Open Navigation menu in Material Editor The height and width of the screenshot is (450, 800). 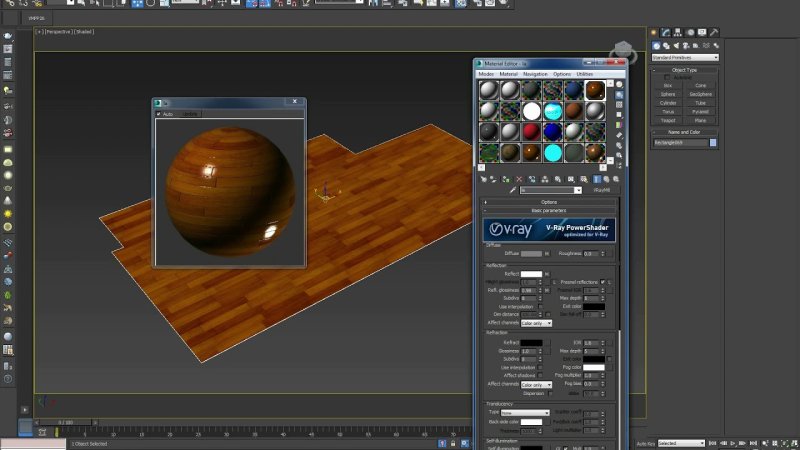pyautogui.click(x=535, y=74)
